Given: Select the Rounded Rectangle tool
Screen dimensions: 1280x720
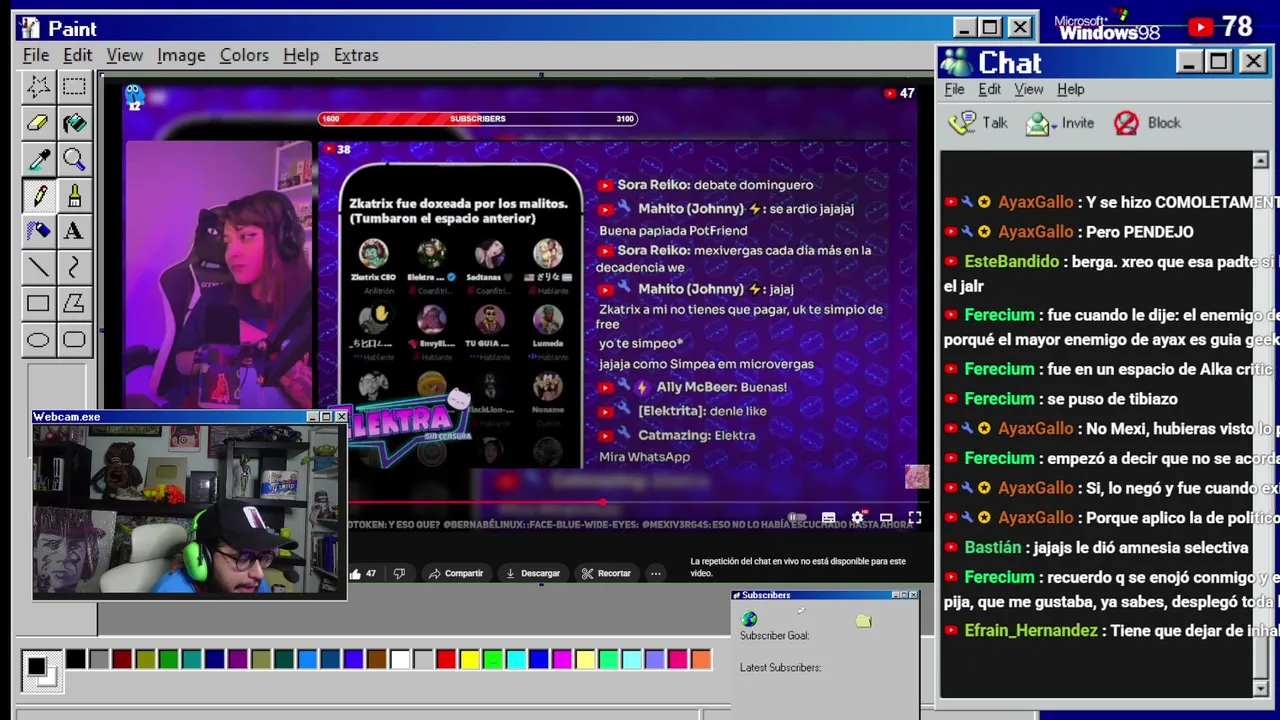Looking at the screenshot, I should point(74,339).
